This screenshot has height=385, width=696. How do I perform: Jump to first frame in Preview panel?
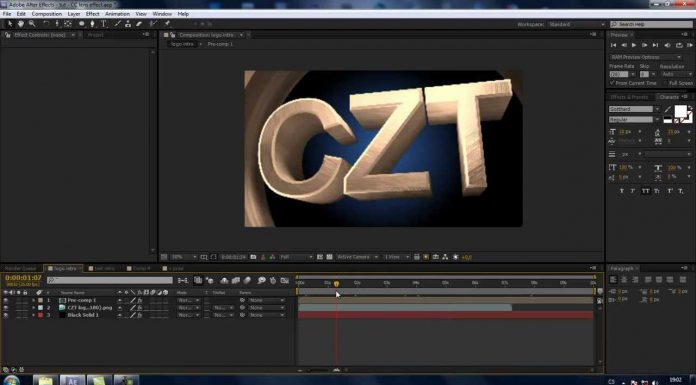click(613, 45)
